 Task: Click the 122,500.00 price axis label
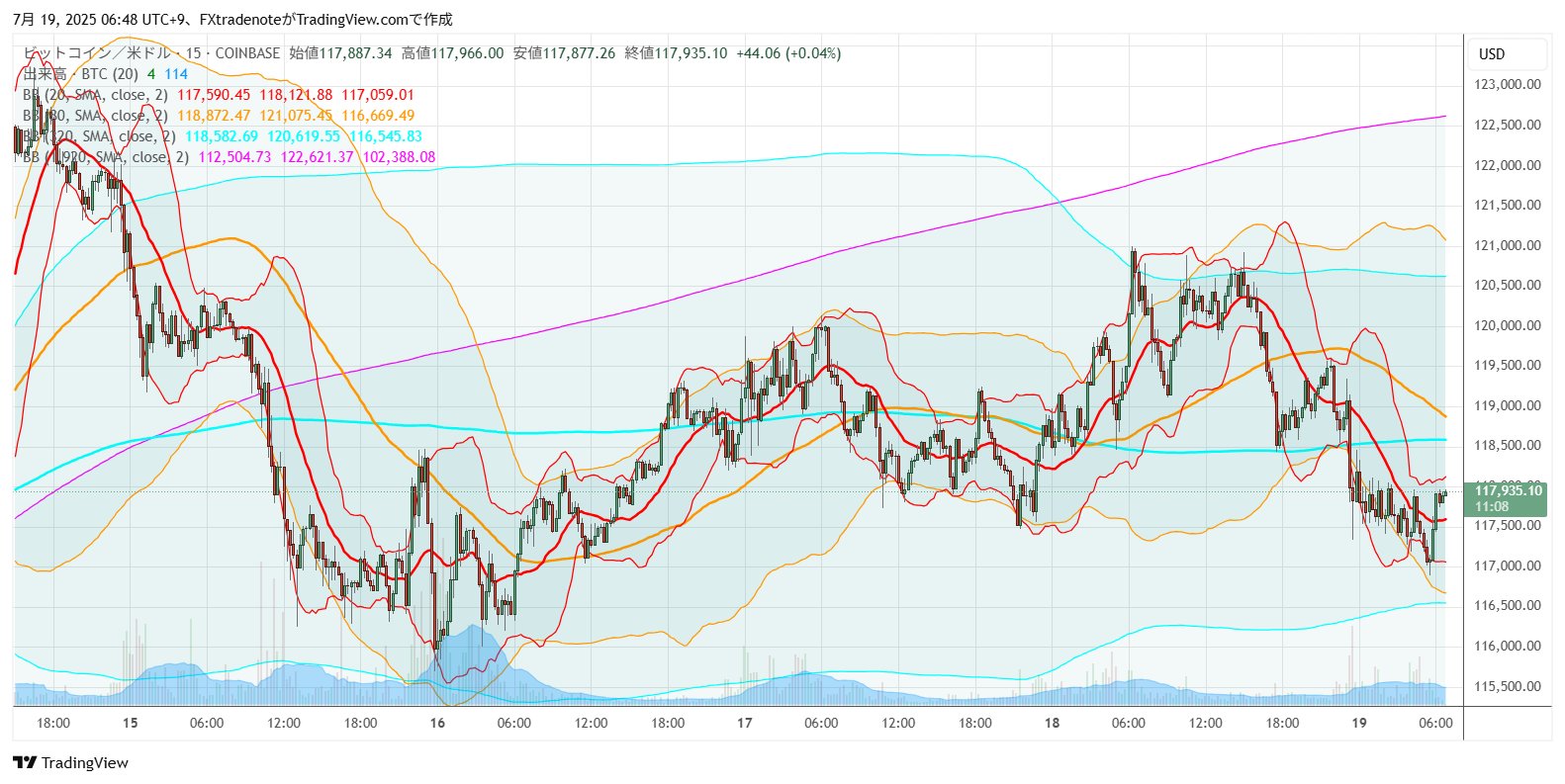pos(1508,125)
